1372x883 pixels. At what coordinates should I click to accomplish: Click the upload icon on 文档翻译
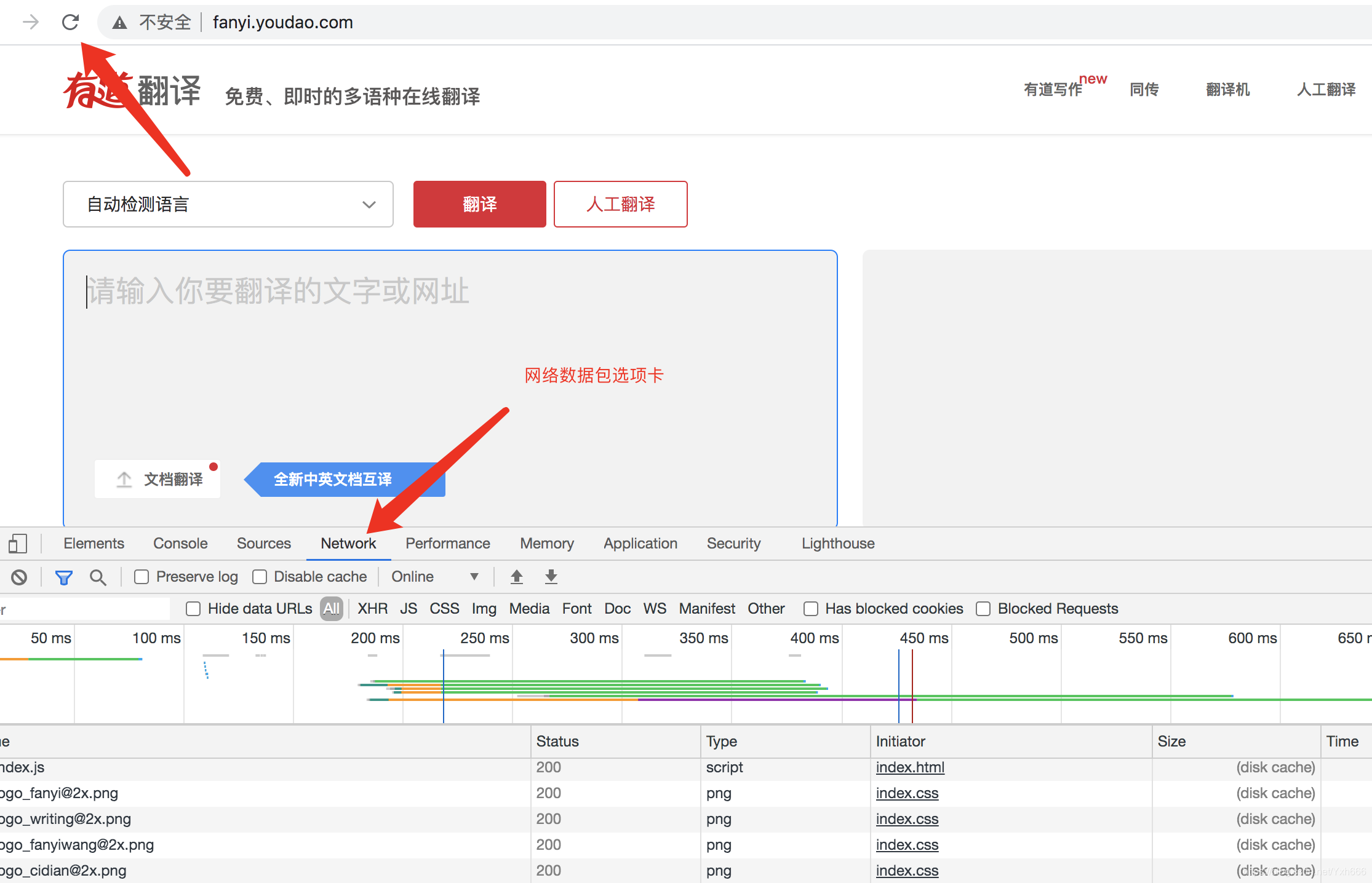(x=124, y=480)
